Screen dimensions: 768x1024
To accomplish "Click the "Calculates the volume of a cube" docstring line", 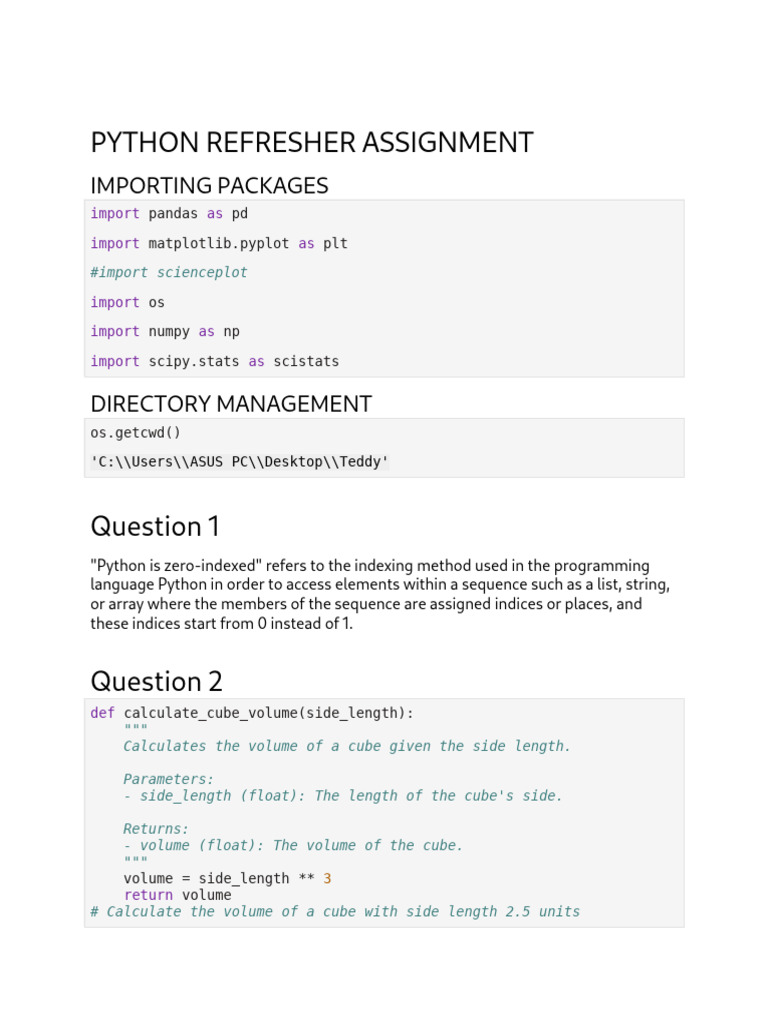I will [347, 746].
